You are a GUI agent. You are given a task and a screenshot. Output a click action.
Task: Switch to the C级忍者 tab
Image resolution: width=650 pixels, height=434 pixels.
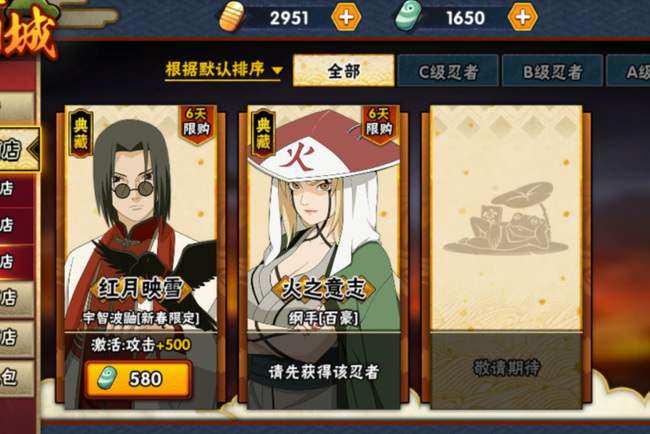pos(448,71)
